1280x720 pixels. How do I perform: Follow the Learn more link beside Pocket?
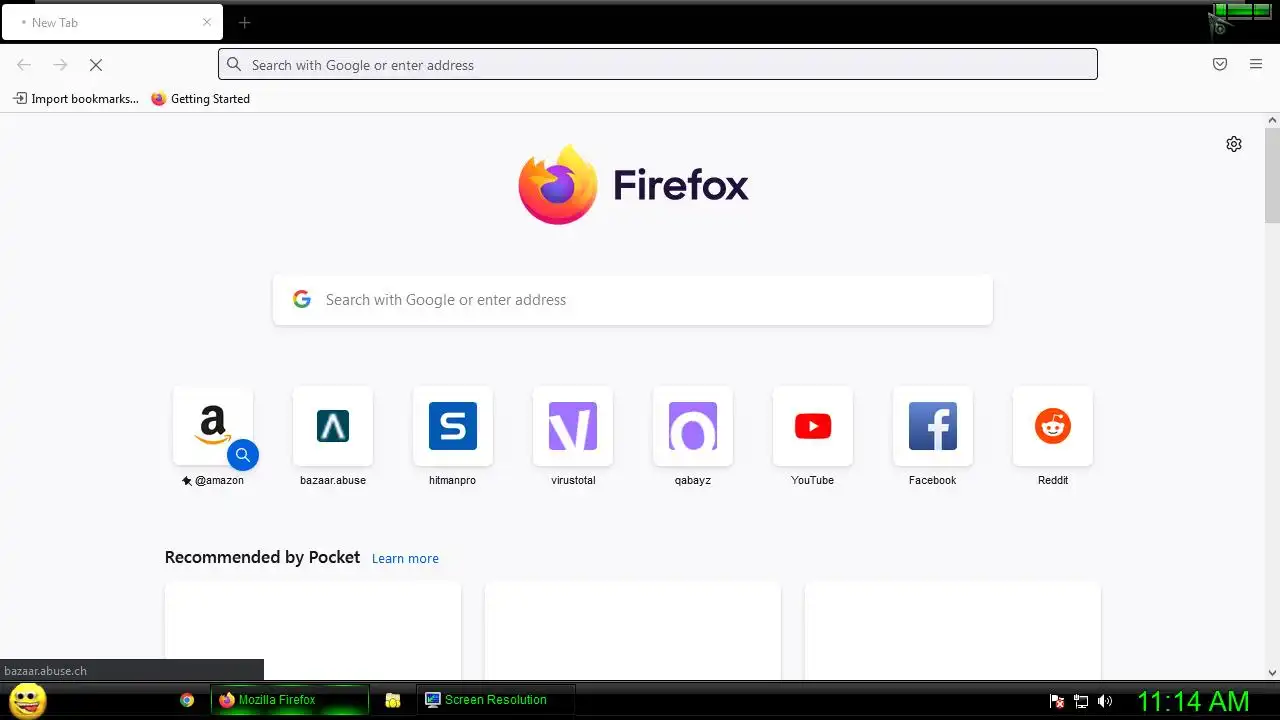[405, 558]
